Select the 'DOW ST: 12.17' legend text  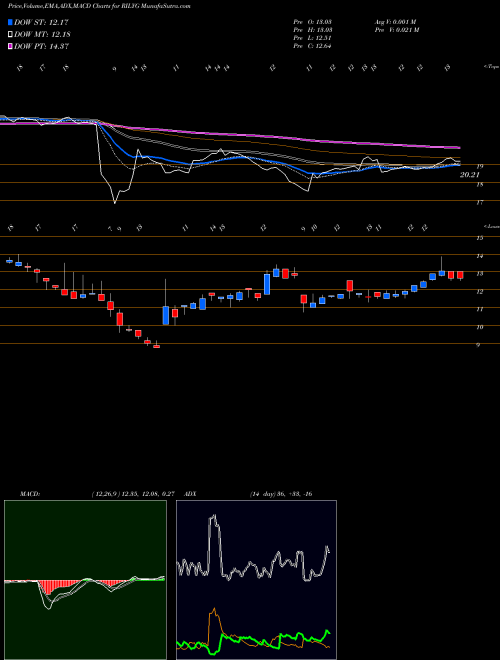coord(41,22)
